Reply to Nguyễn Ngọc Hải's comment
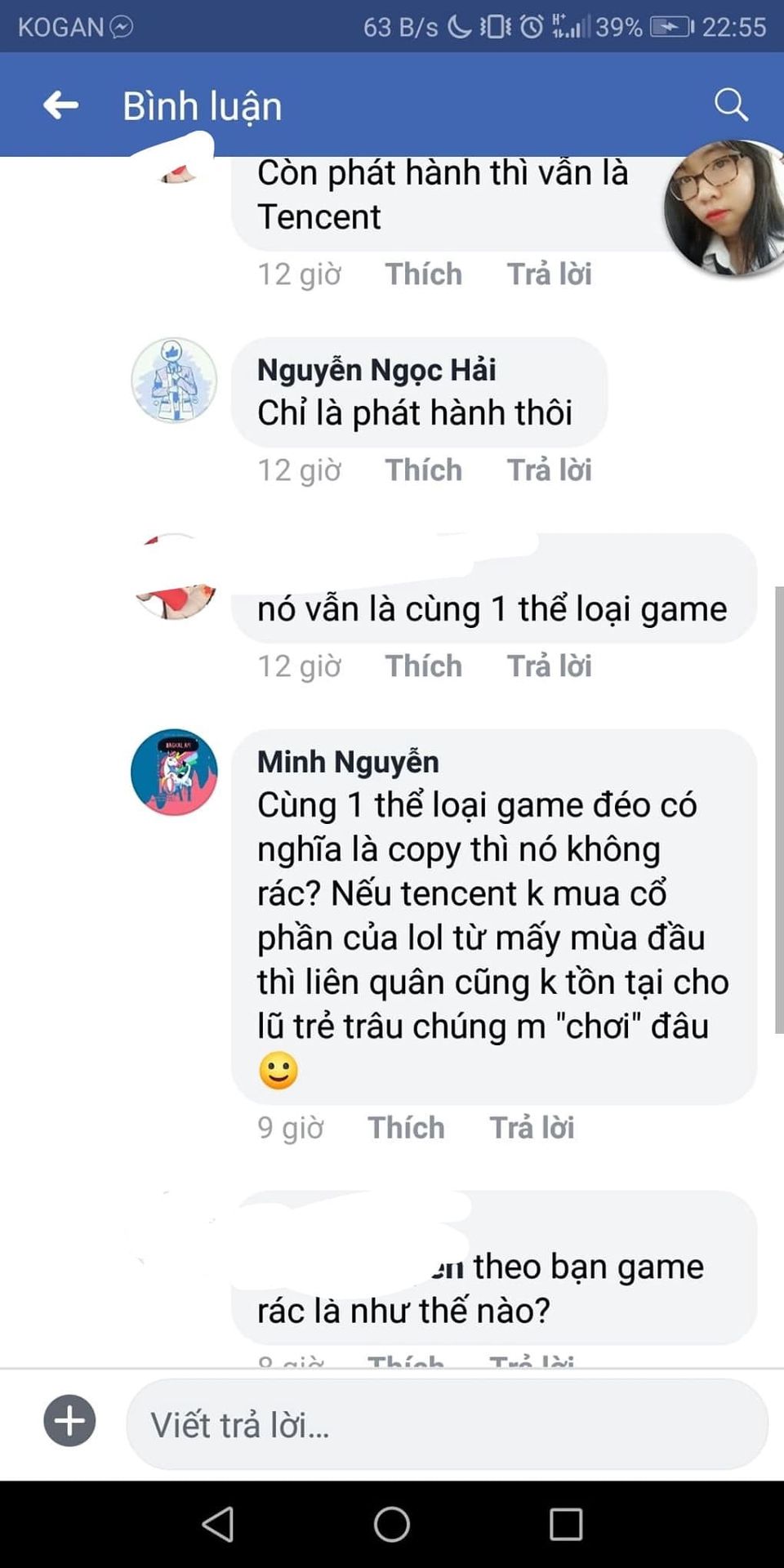The image size is (784, 1568). 549,470
